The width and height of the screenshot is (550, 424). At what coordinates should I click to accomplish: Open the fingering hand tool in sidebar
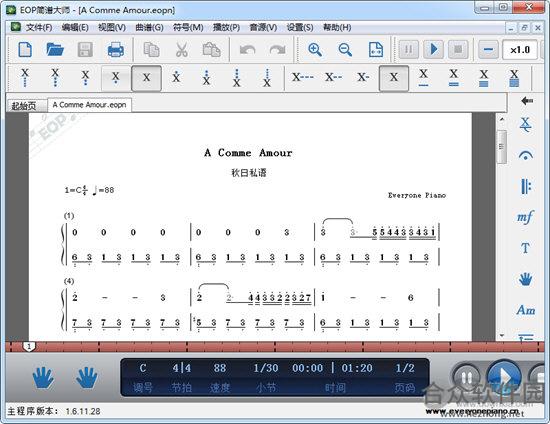click(x=525, y=279)
